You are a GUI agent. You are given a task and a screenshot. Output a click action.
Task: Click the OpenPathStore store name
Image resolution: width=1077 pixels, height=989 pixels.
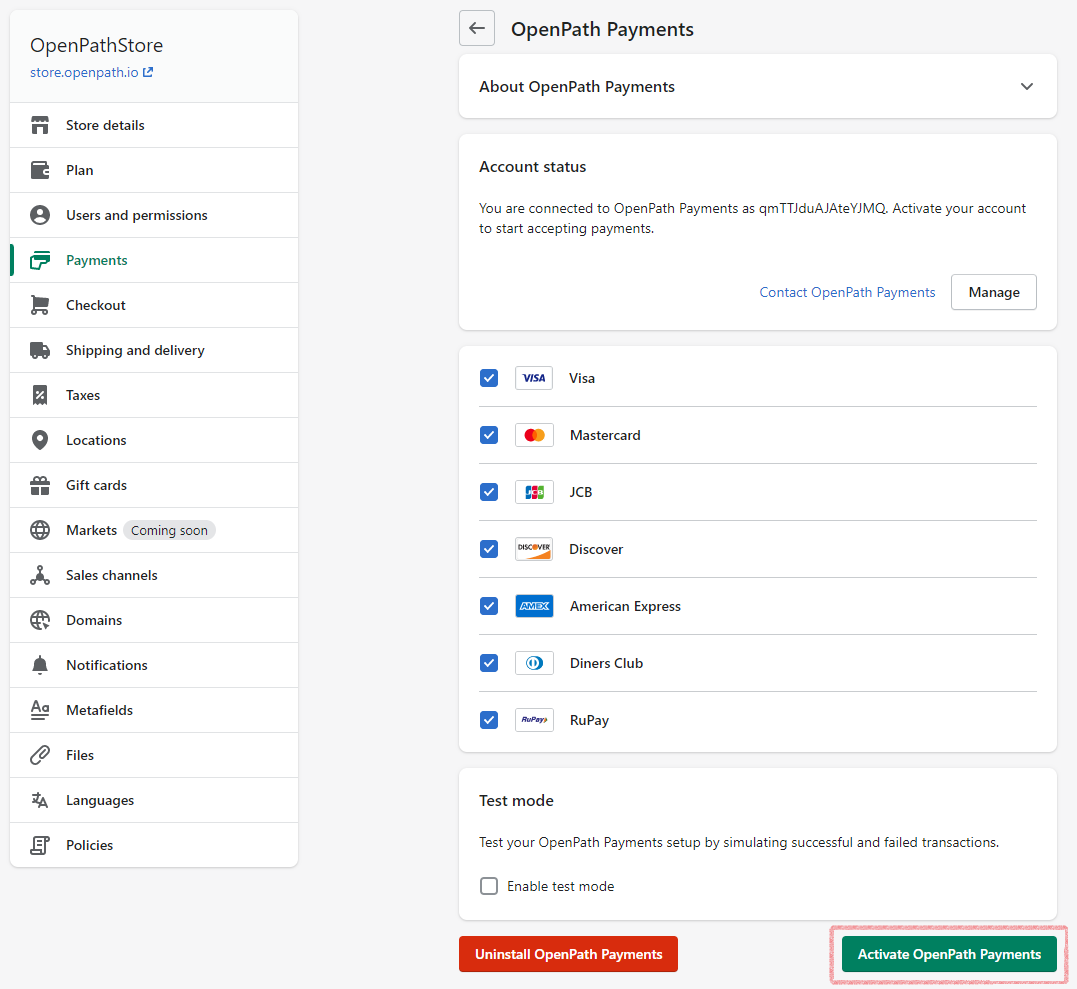pyautogui.click(x=96, y=45)
